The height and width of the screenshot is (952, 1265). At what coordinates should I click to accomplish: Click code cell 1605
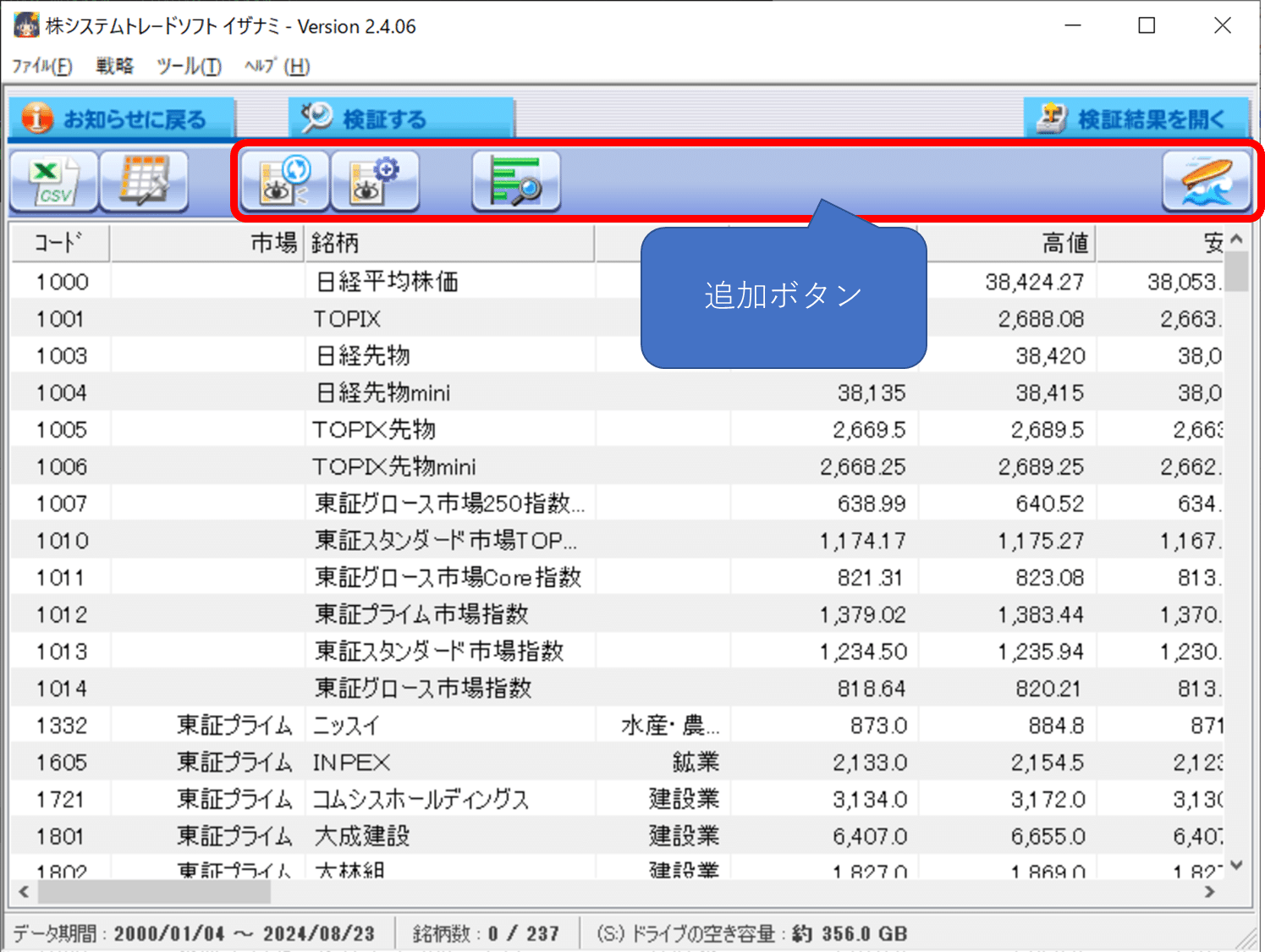[x=62, y=762]
